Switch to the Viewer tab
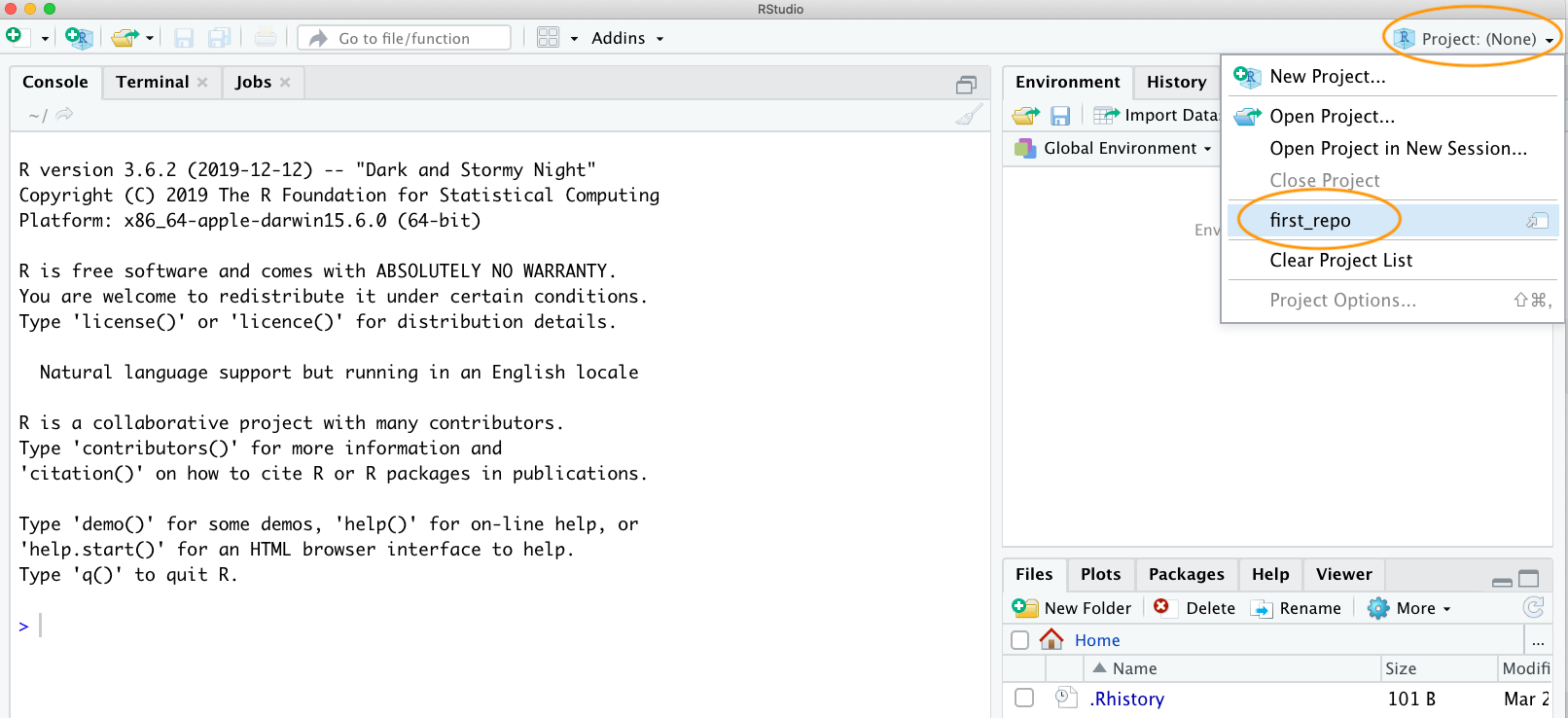1568x718 pixels. 1343,574
